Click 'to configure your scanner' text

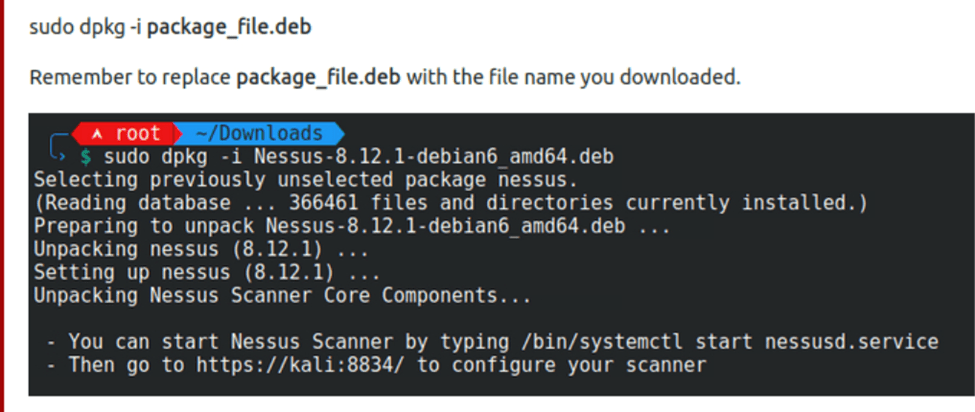(562, 365)
